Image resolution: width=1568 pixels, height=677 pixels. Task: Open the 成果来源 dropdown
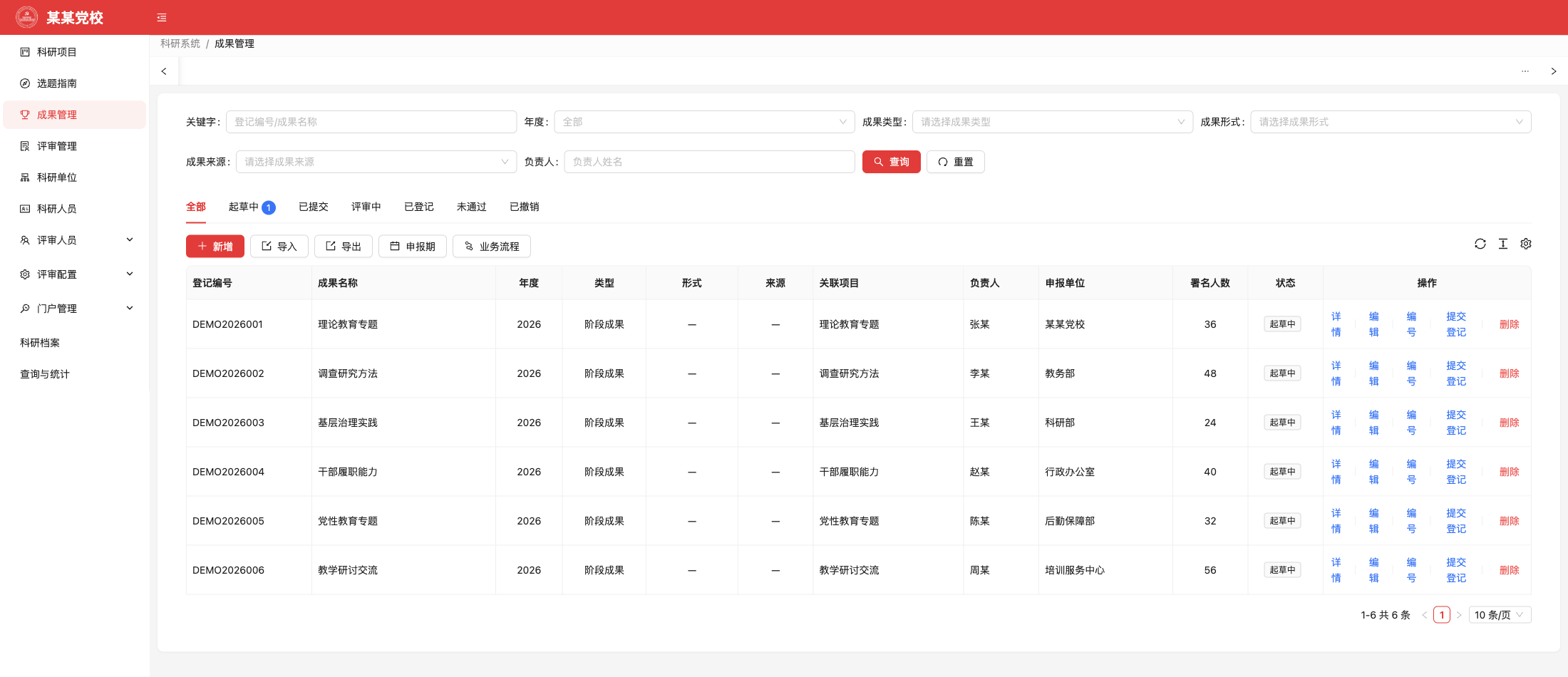[x=376, y=162]
